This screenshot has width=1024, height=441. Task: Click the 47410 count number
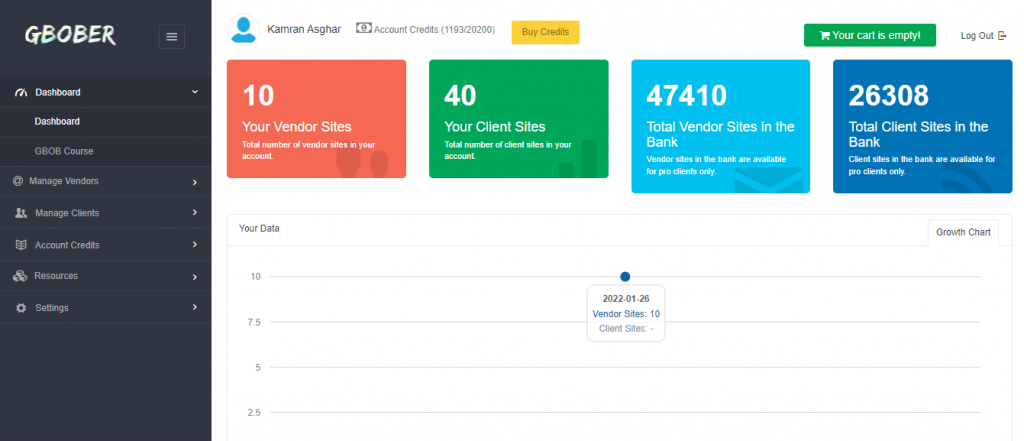(x=686, y=96)
